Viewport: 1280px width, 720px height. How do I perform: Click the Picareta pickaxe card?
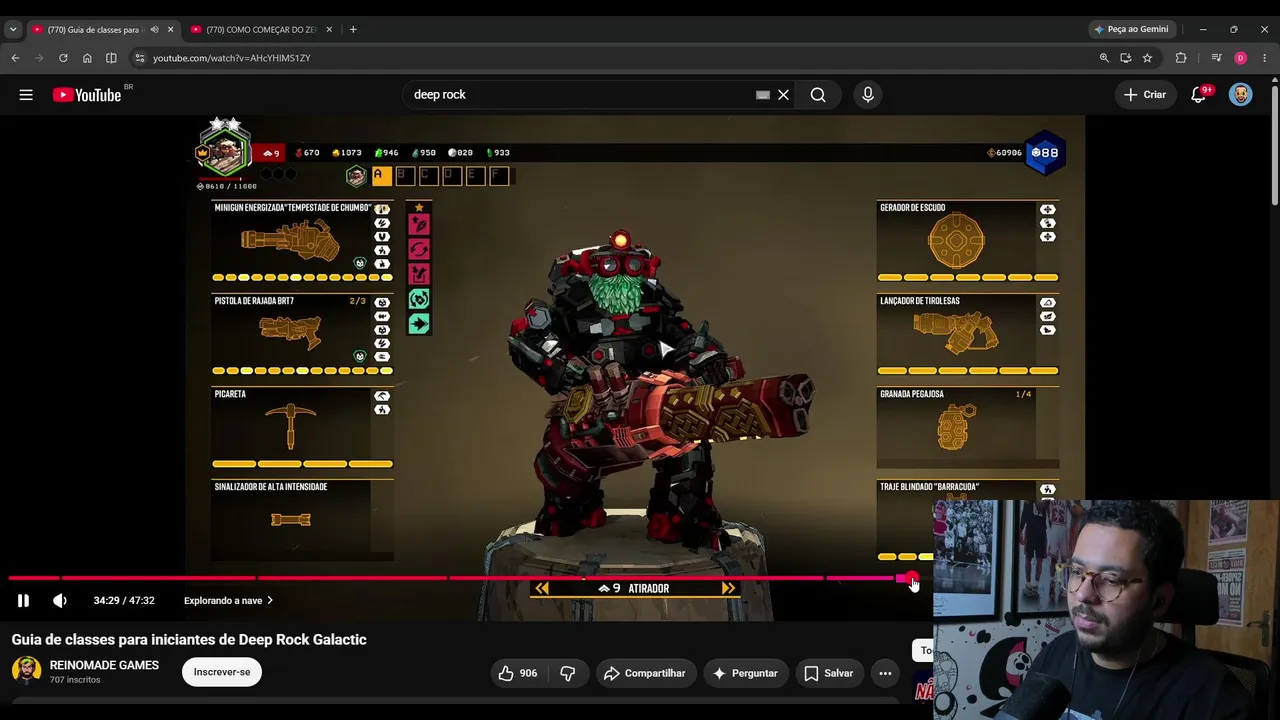click(302, 428)
